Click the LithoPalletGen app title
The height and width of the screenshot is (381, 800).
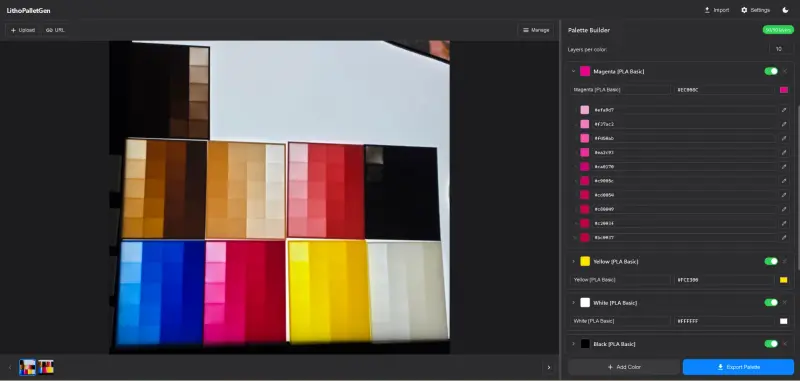pos(29,10)
